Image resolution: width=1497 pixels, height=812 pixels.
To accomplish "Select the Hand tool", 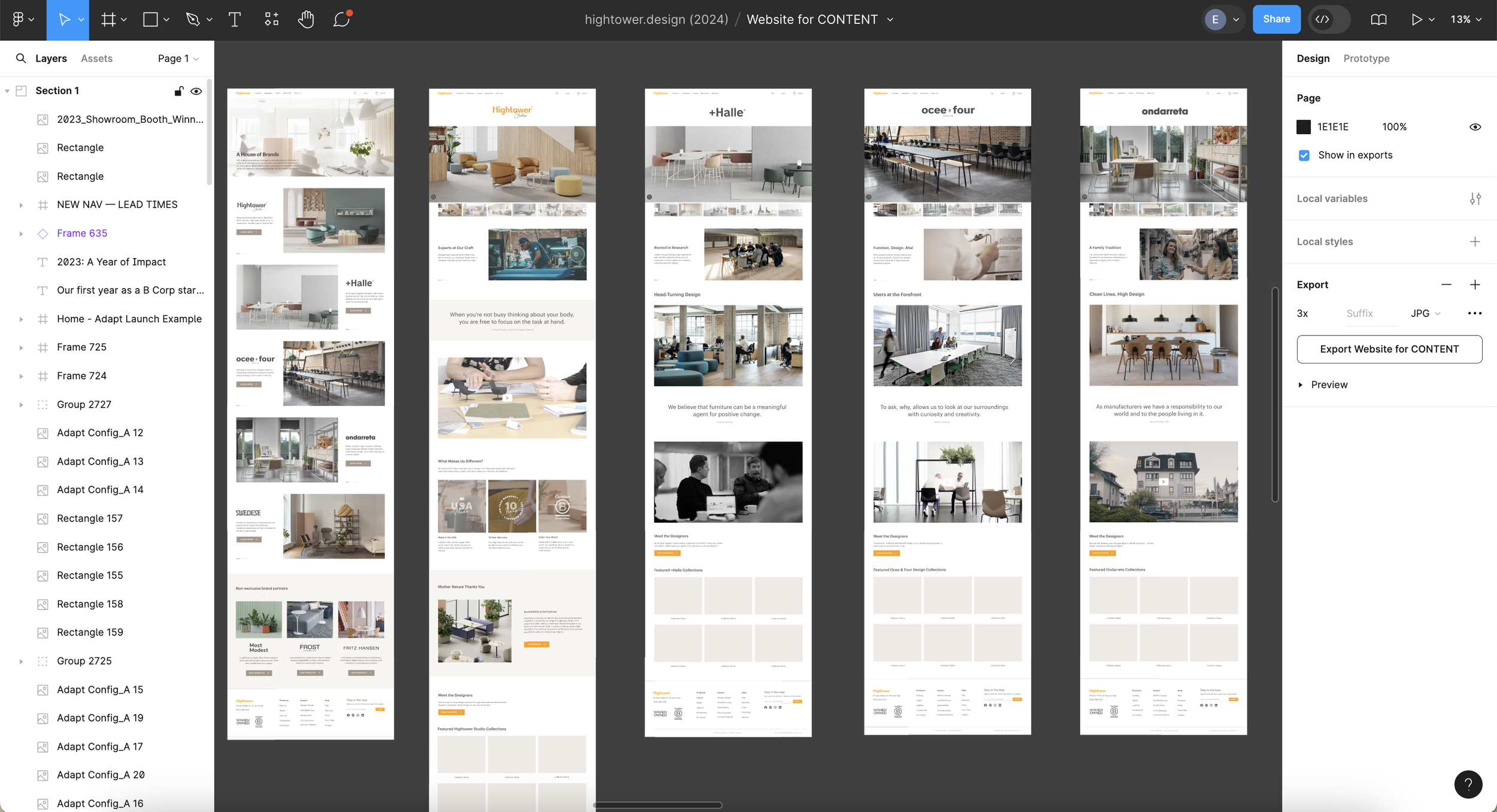I will pos(305,19).
